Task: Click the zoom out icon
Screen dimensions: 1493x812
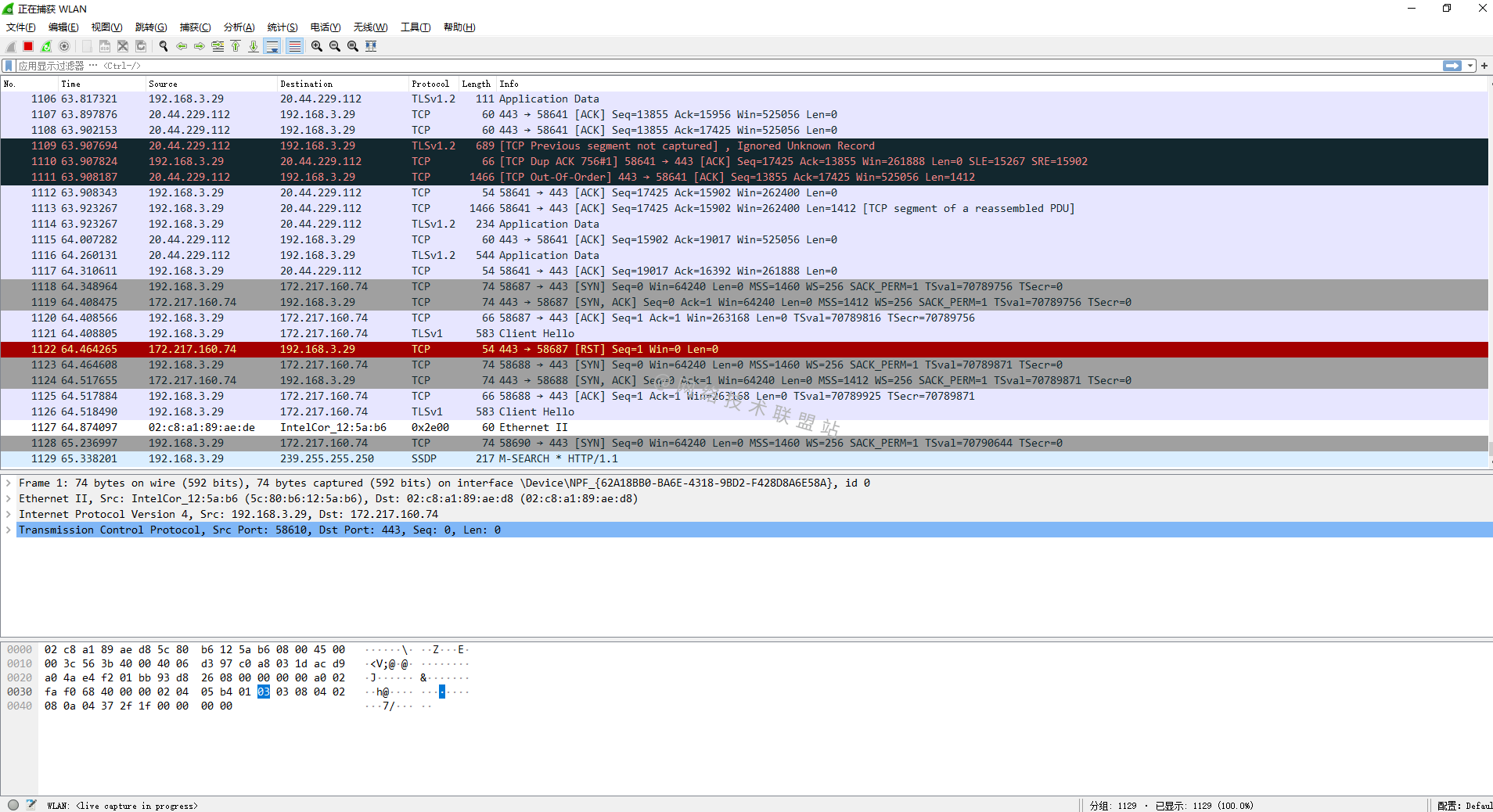Action: tap(335, 46)
